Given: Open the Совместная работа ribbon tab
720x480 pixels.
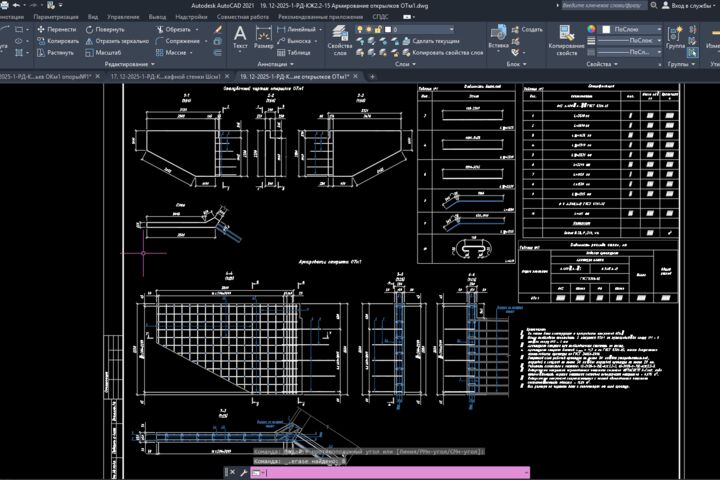Looking at the screenshot, I should coord(243,17).
